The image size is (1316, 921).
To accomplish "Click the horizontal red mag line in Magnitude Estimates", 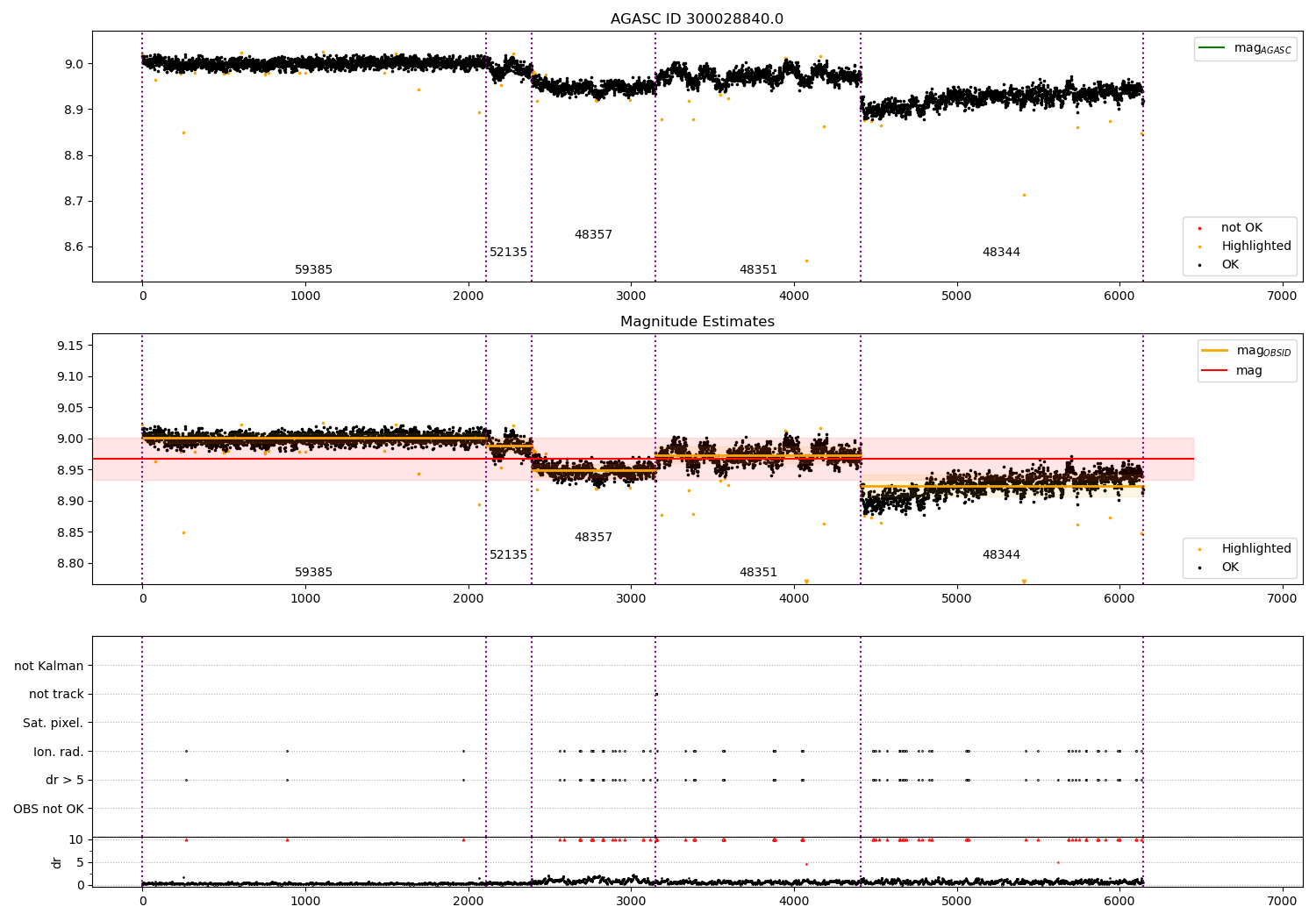I will 643,459.
